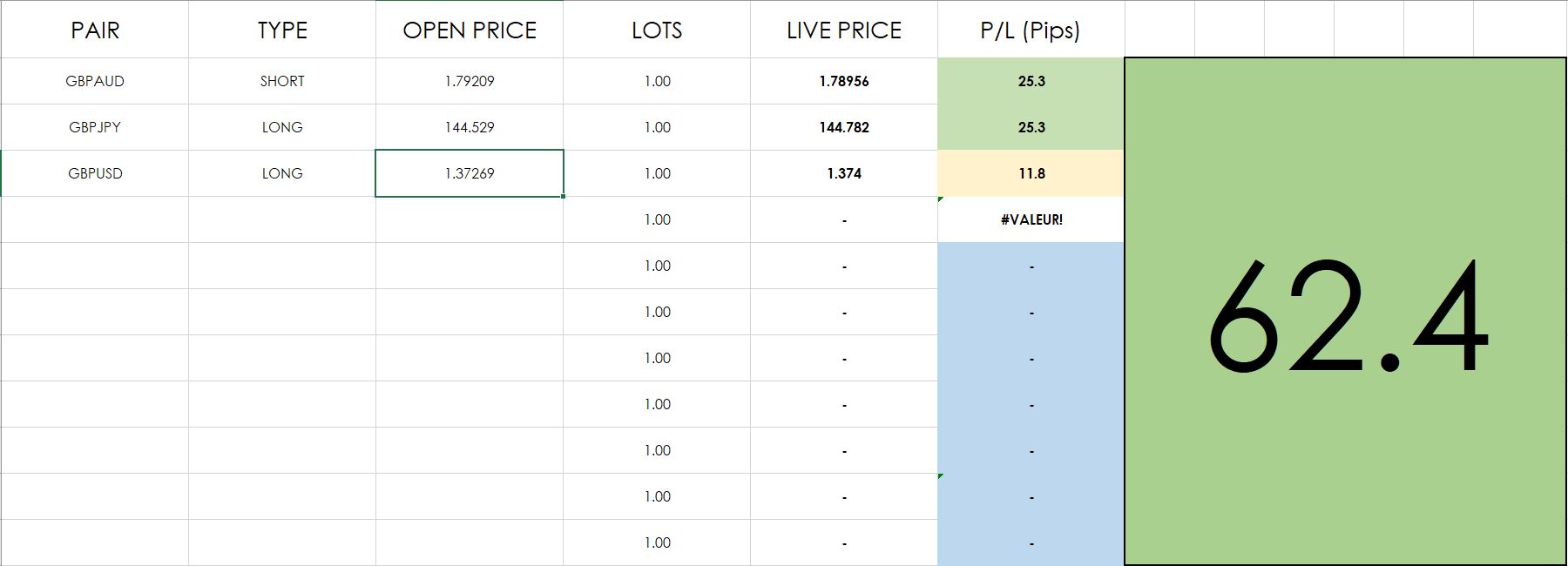Click the selected open price cell 1.37269
This screenshot has width=1568, height=566.
click(470, 173)
